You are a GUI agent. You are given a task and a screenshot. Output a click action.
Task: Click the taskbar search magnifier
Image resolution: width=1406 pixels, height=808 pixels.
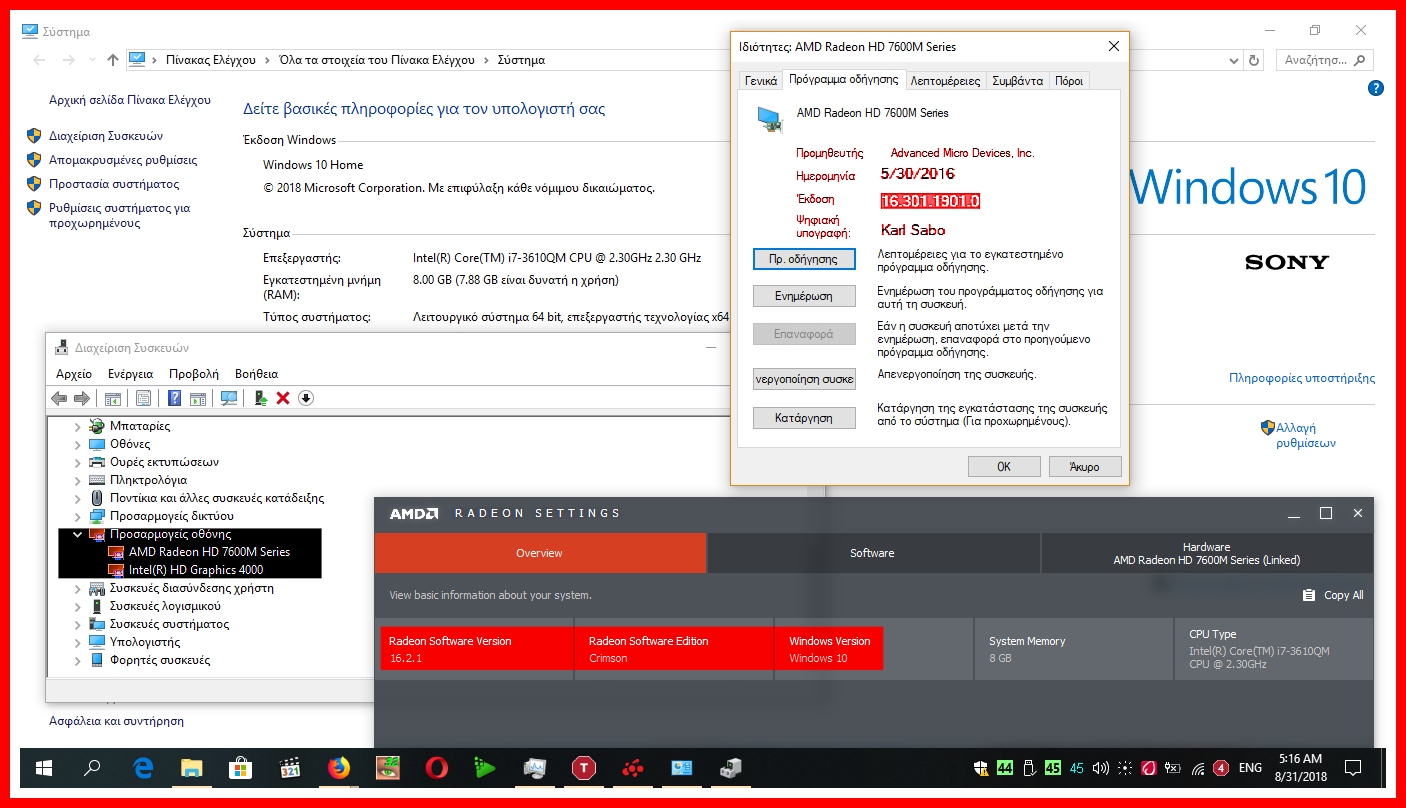pyautogui.click(x=92, y=768)
